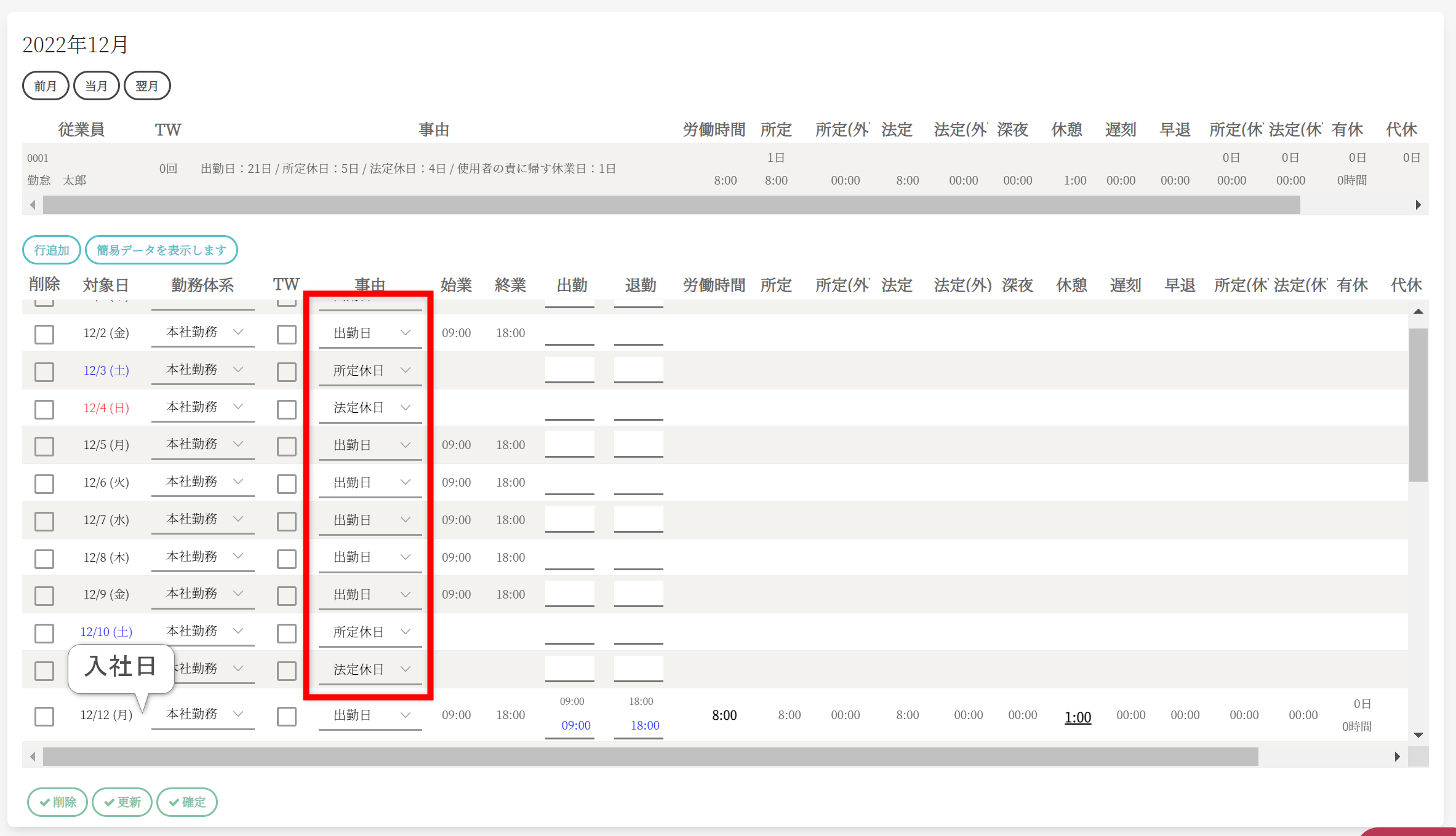Screen dimensions: 1456x836
Task: Click the left arrow of the bottom scrollbar
Action: (33, 757)
